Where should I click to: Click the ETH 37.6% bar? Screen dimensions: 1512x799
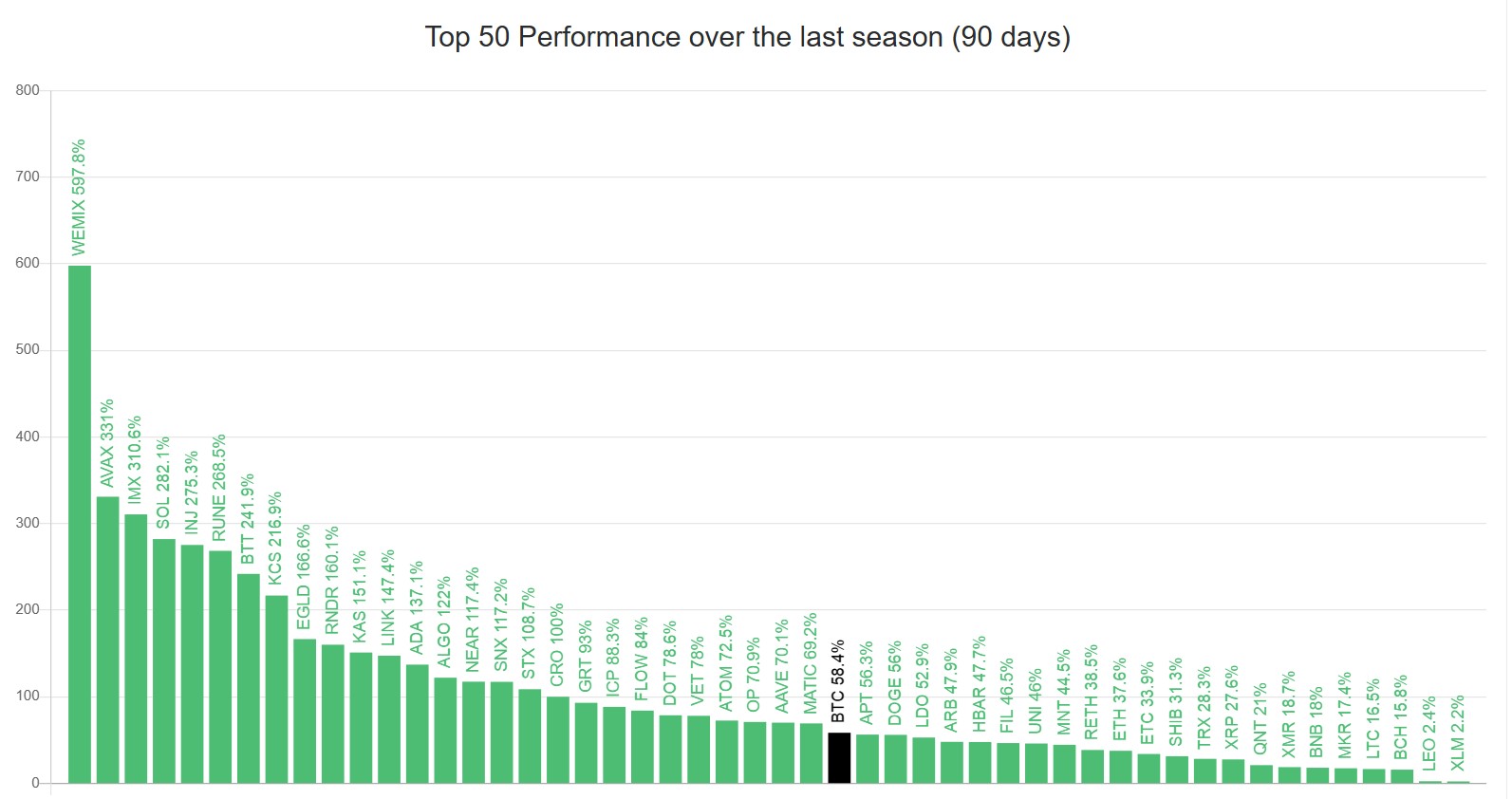1121,767
